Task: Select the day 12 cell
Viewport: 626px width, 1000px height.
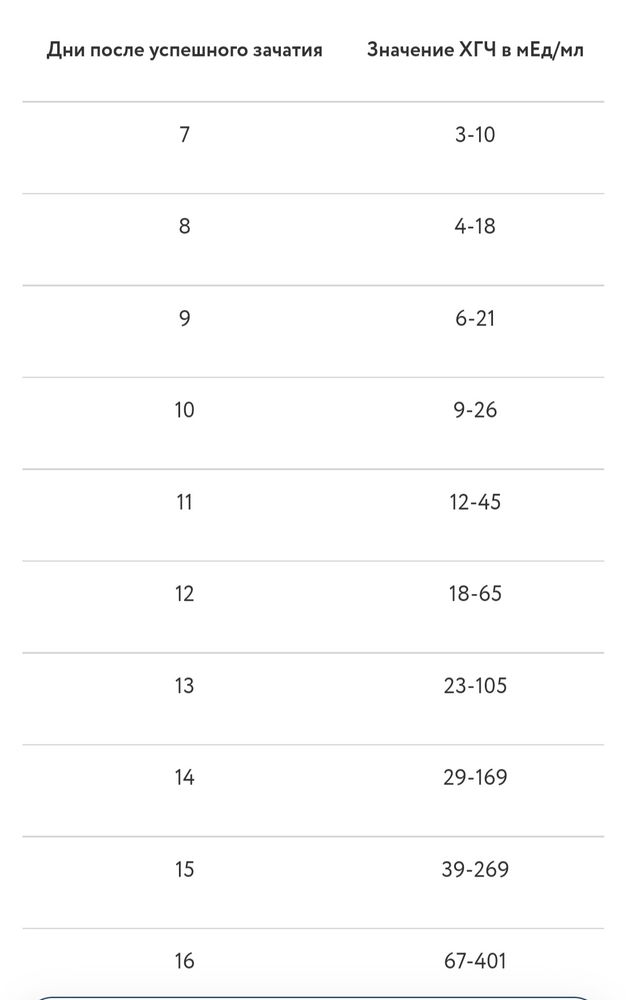Action: tap(184, 594)
